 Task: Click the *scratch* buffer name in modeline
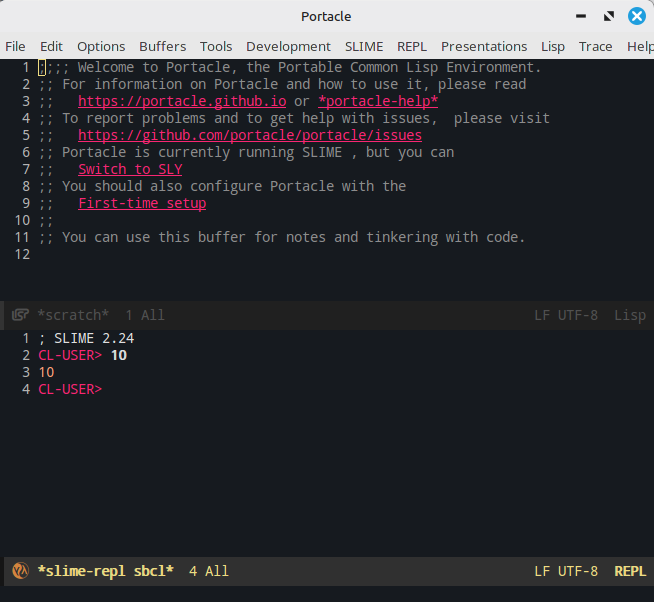(x=73, y=315)
